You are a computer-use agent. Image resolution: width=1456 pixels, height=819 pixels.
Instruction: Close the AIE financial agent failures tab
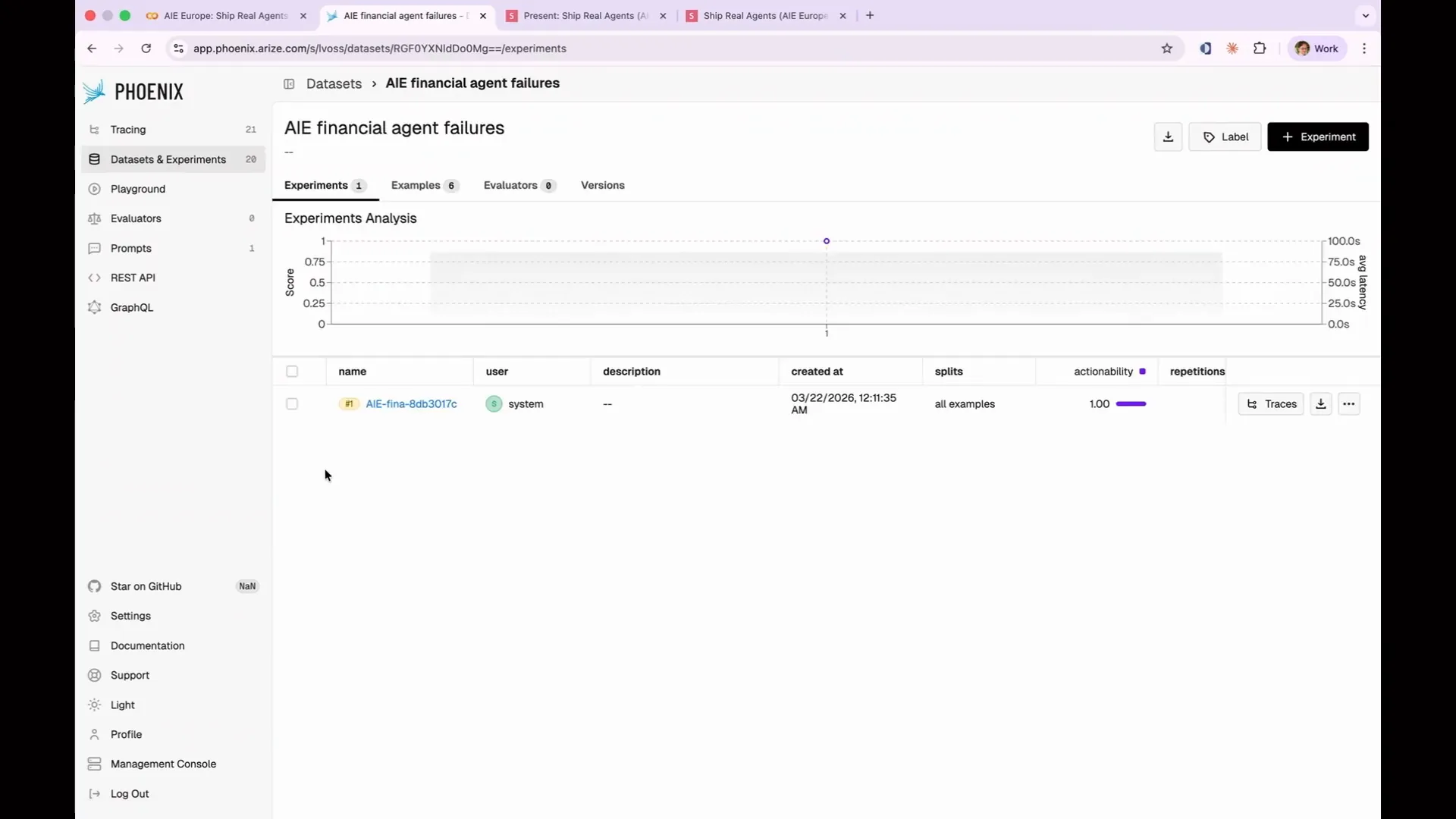(483, 15)
